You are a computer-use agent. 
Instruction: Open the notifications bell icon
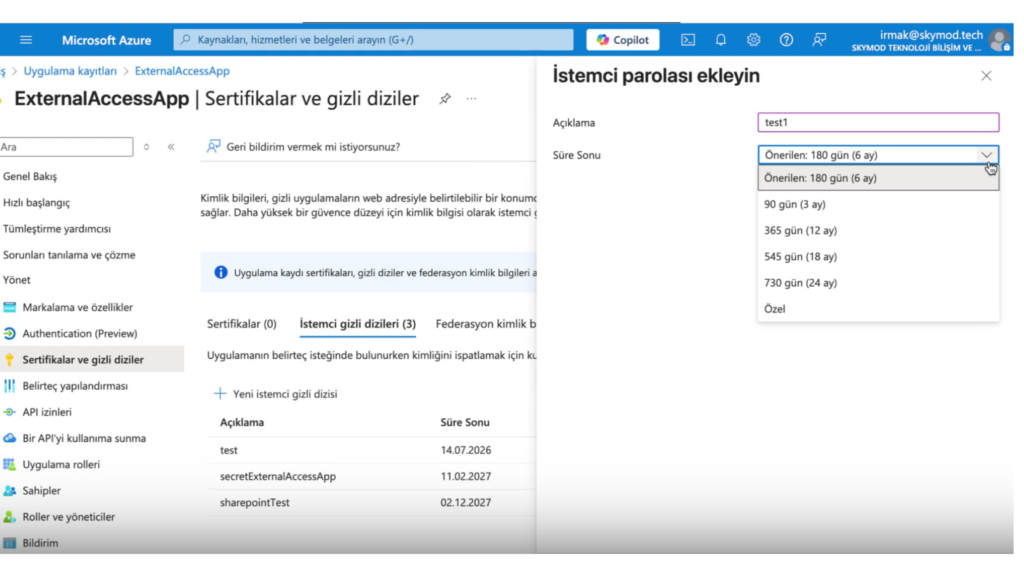[720, 39]
